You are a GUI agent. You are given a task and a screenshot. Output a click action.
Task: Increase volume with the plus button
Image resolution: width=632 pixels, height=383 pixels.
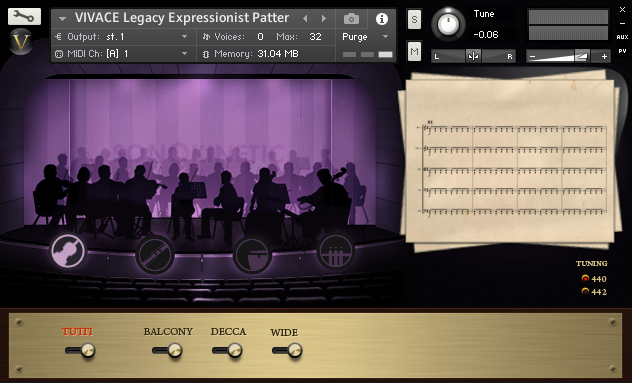604,57
